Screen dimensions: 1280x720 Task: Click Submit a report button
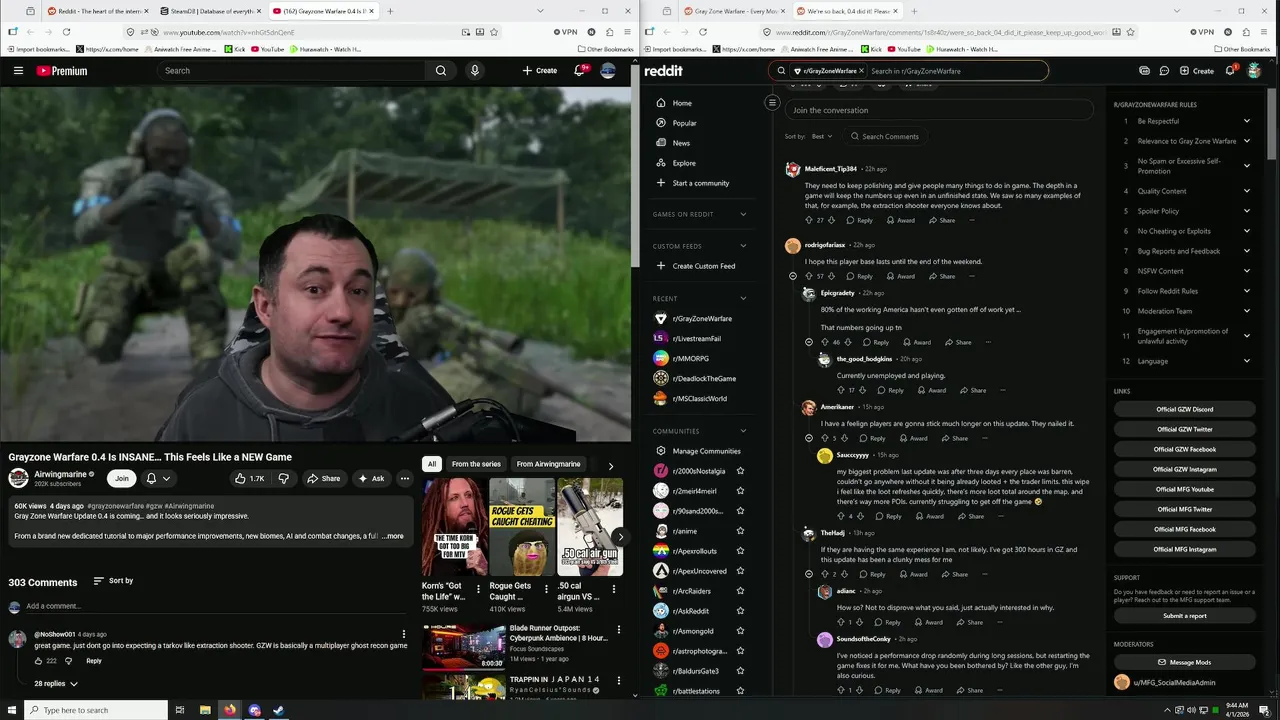coord(1185,616)
